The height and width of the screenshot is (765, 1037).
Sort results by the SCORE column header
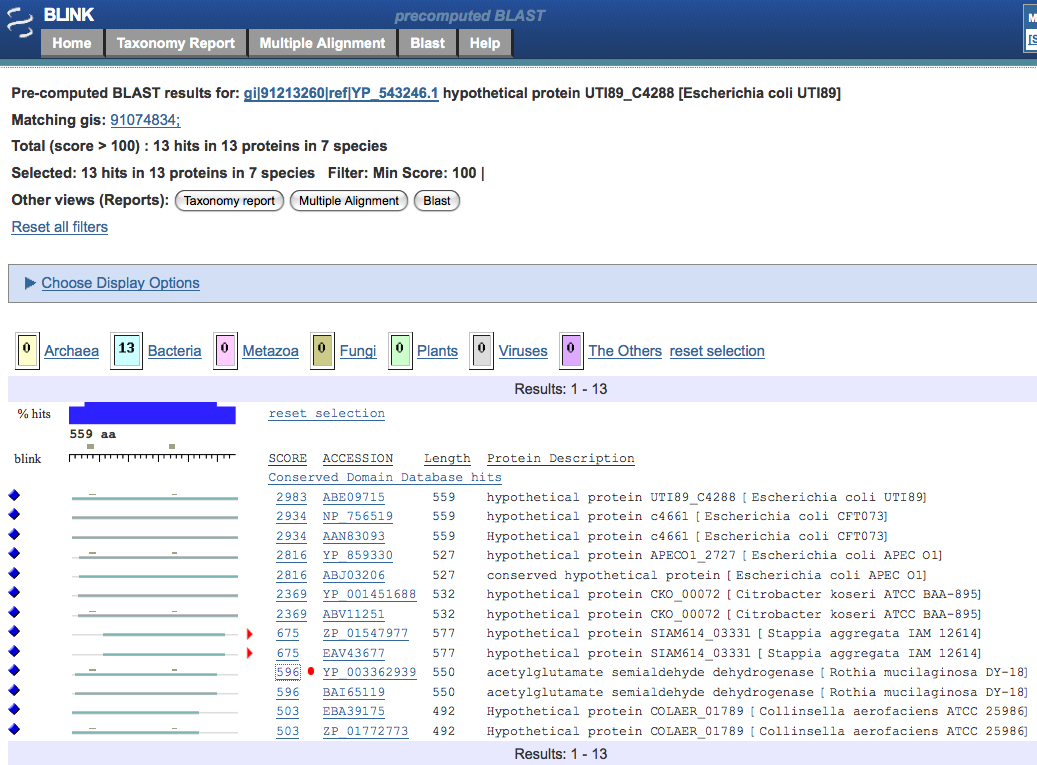[x=287, y=458]
